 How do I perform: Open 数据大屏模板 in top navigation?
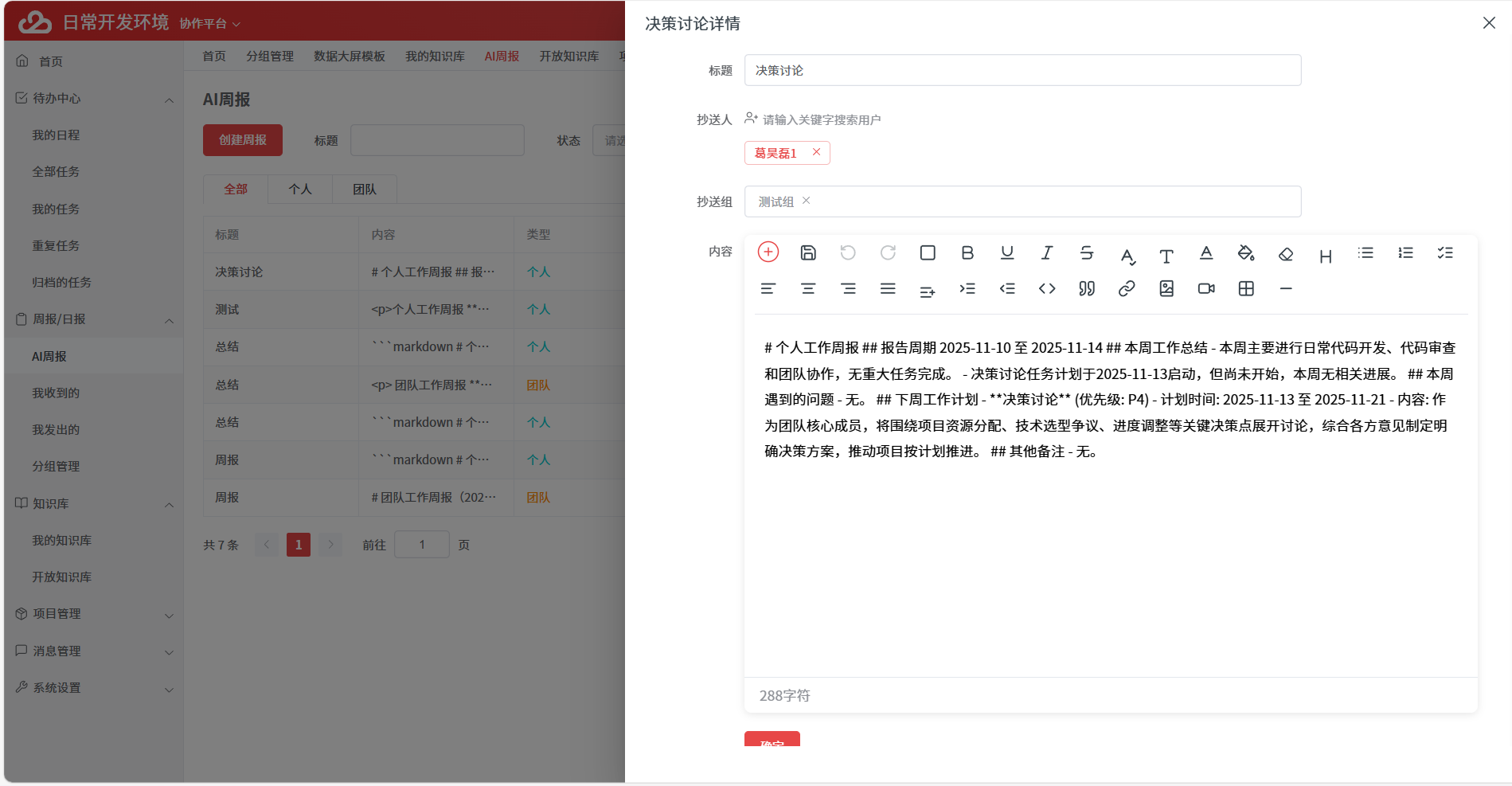point(350,56)
